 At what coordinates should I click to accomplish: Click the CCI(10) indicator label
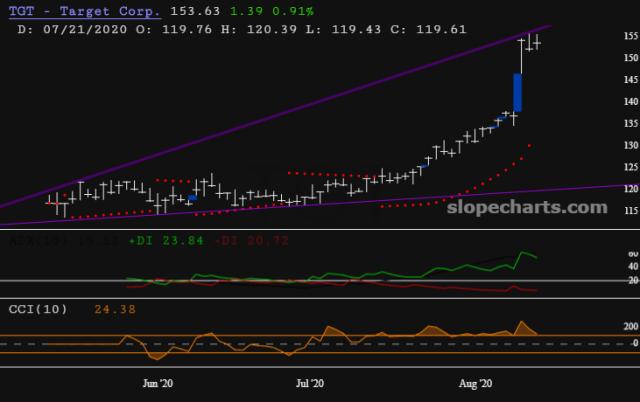coord(38,309)
